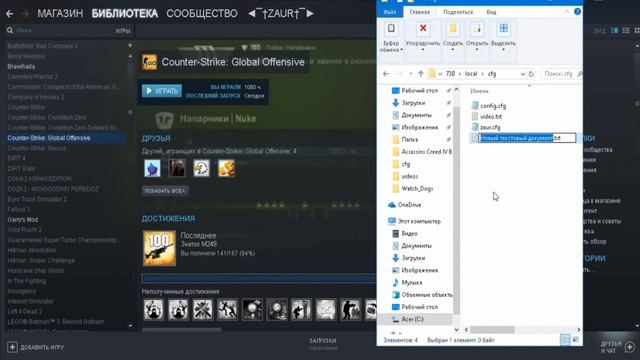Sort files by the Имя column header
The width and height of the screenshot is (640, 360).
479,91
